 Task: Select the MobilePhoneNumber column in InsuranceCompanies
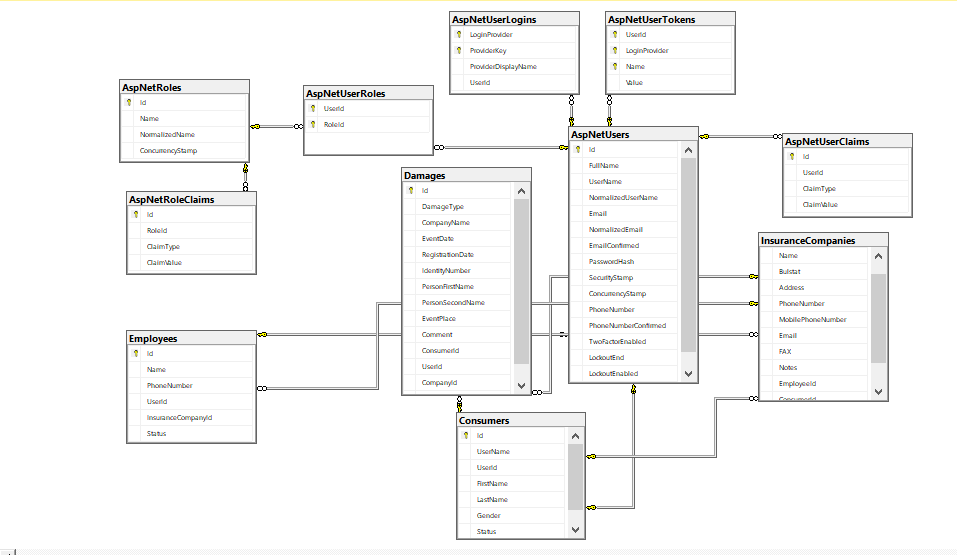click(x=815, y=319)
